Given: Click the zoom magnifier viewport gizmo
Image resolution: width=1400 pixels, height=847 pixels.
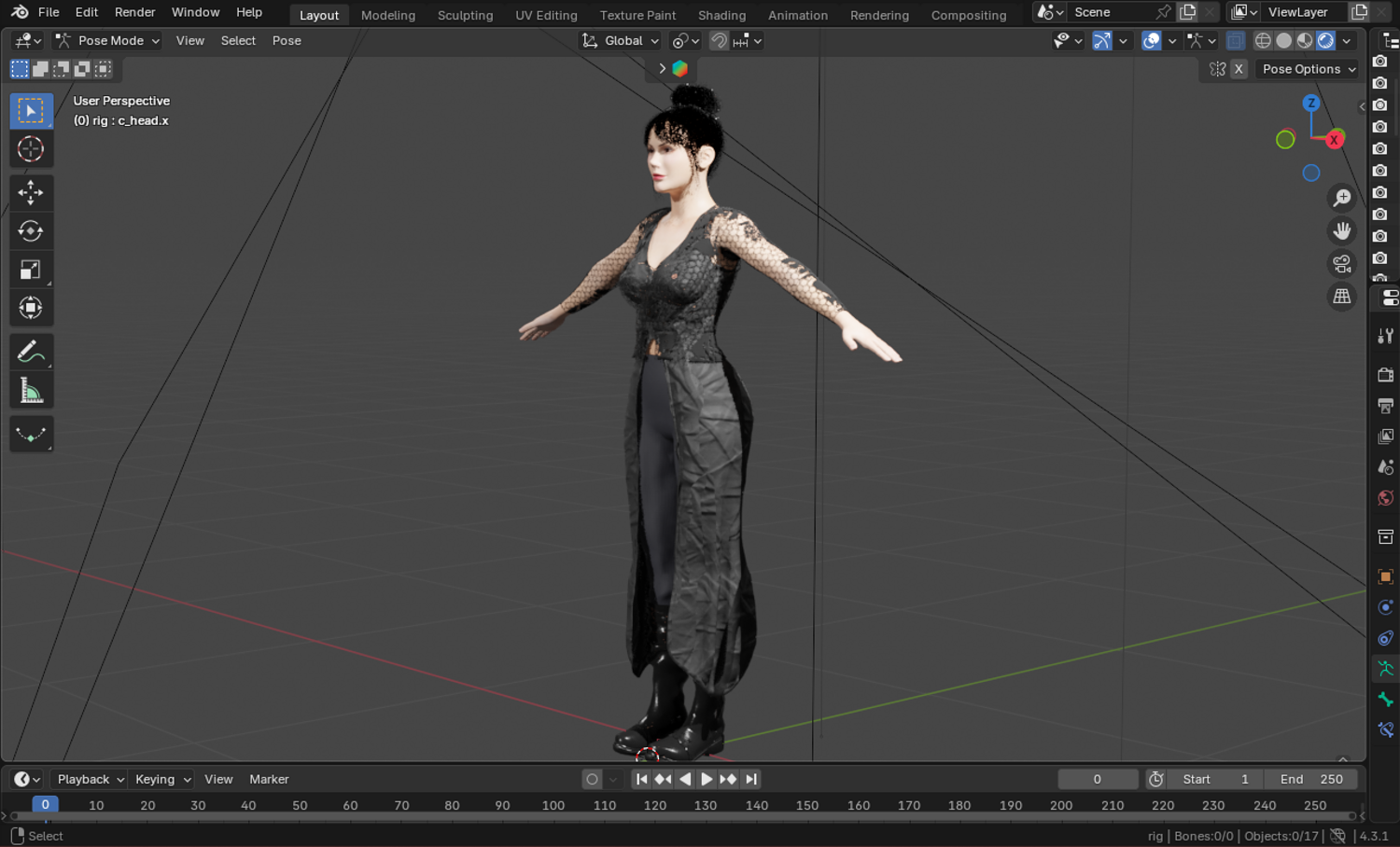Looking at the screenshot, I should click(1342, 198).
